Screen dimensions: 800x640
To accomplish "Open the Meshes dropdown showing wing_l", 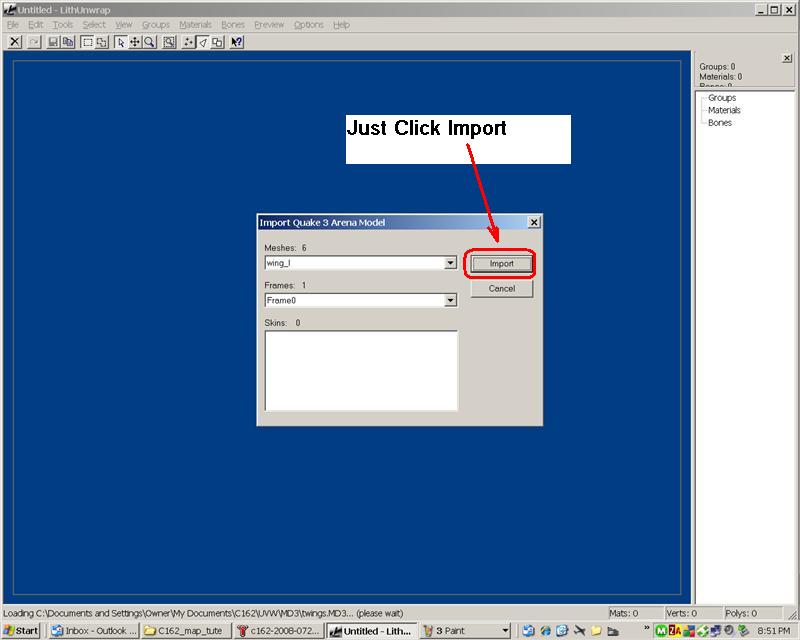I will pos(450,263).
